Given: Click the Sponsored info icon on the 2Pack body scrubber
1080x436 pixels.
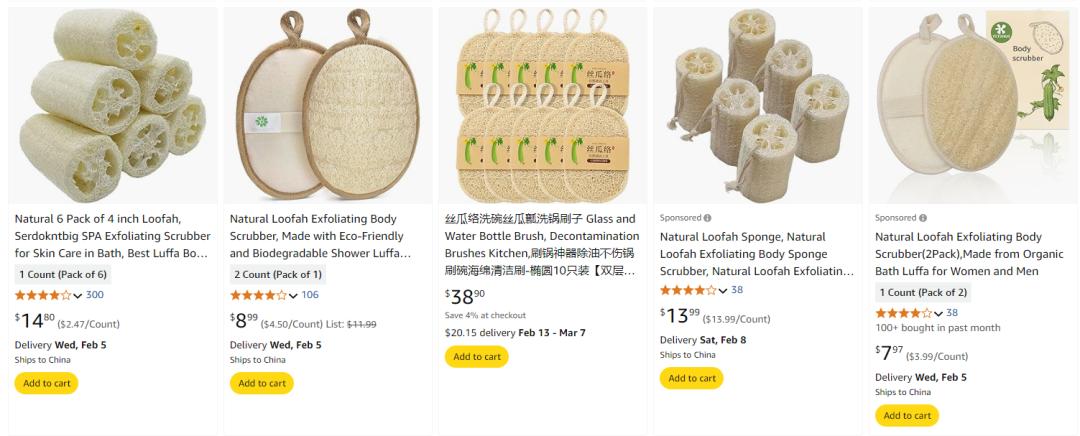Looking at the screenshot, I should pos(923,217).
